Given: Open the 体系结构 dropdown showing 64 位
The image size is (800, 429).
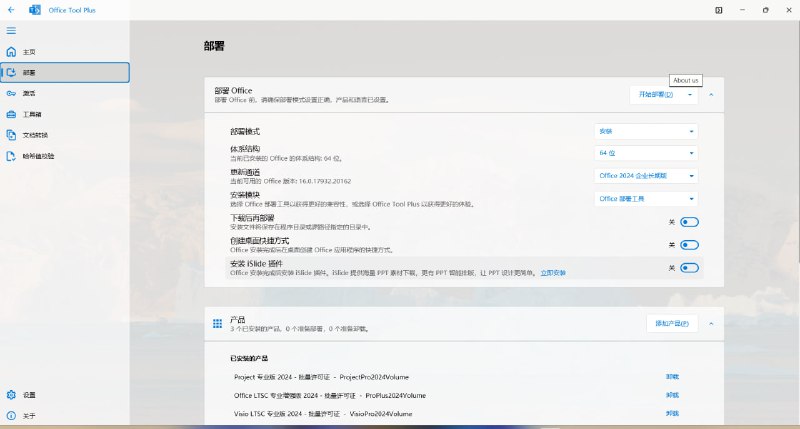Looking at the screenshot, I should coord(646,153).
